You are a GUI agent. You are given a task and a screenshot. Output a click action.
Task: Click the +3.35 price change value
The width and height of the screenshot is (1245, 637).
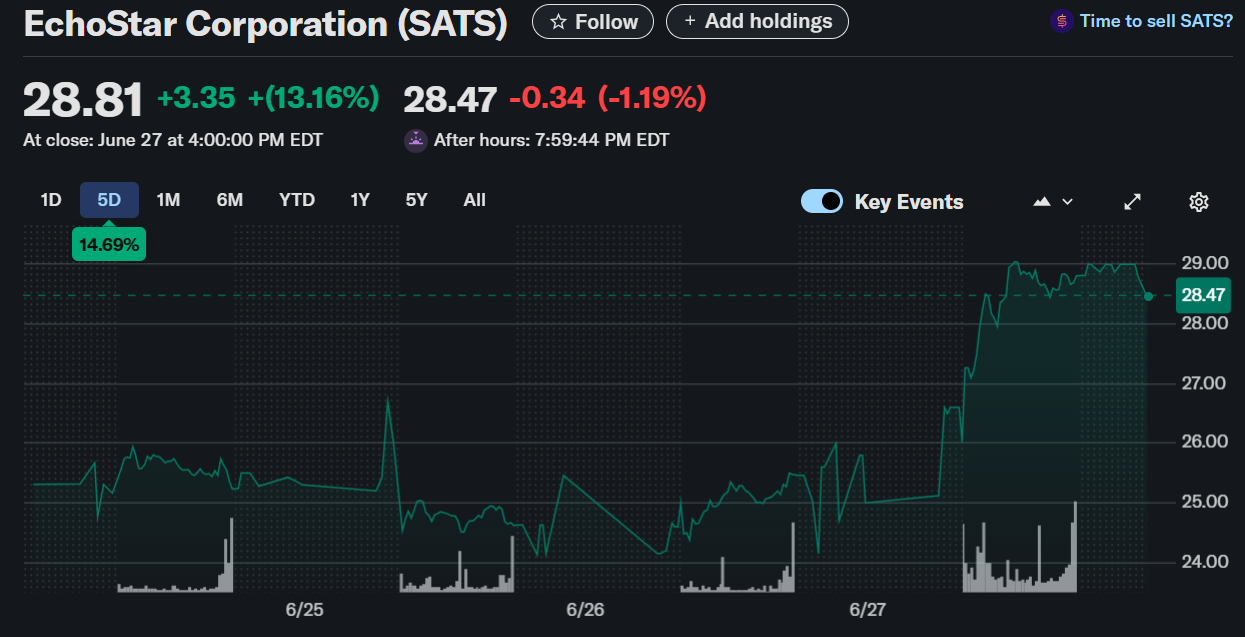(196, 98)
